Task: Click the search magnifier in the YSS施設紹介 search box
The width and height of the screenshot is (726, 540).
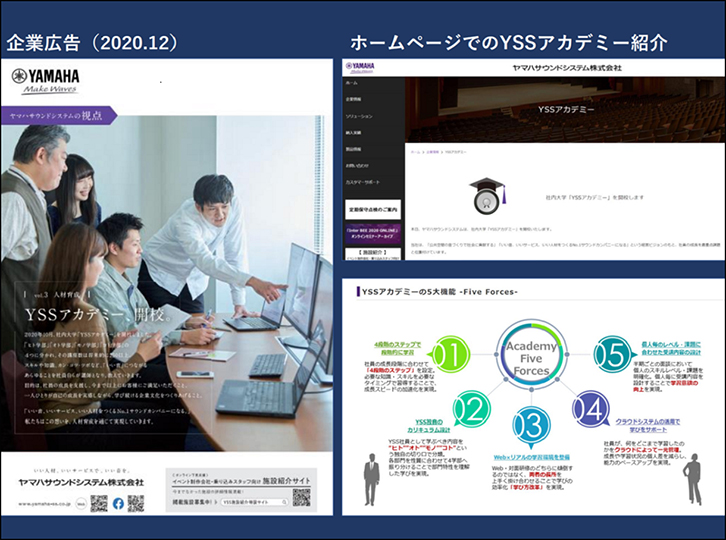Action: pos(284,502)
